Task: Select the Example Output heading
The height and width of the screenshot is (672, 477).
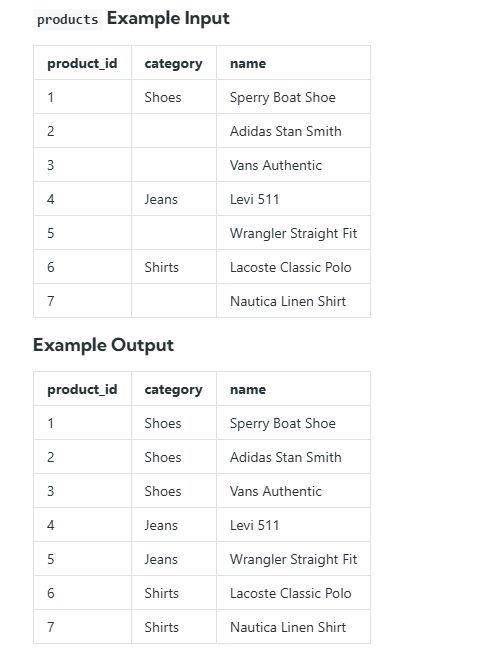Action: pos(103,345)
